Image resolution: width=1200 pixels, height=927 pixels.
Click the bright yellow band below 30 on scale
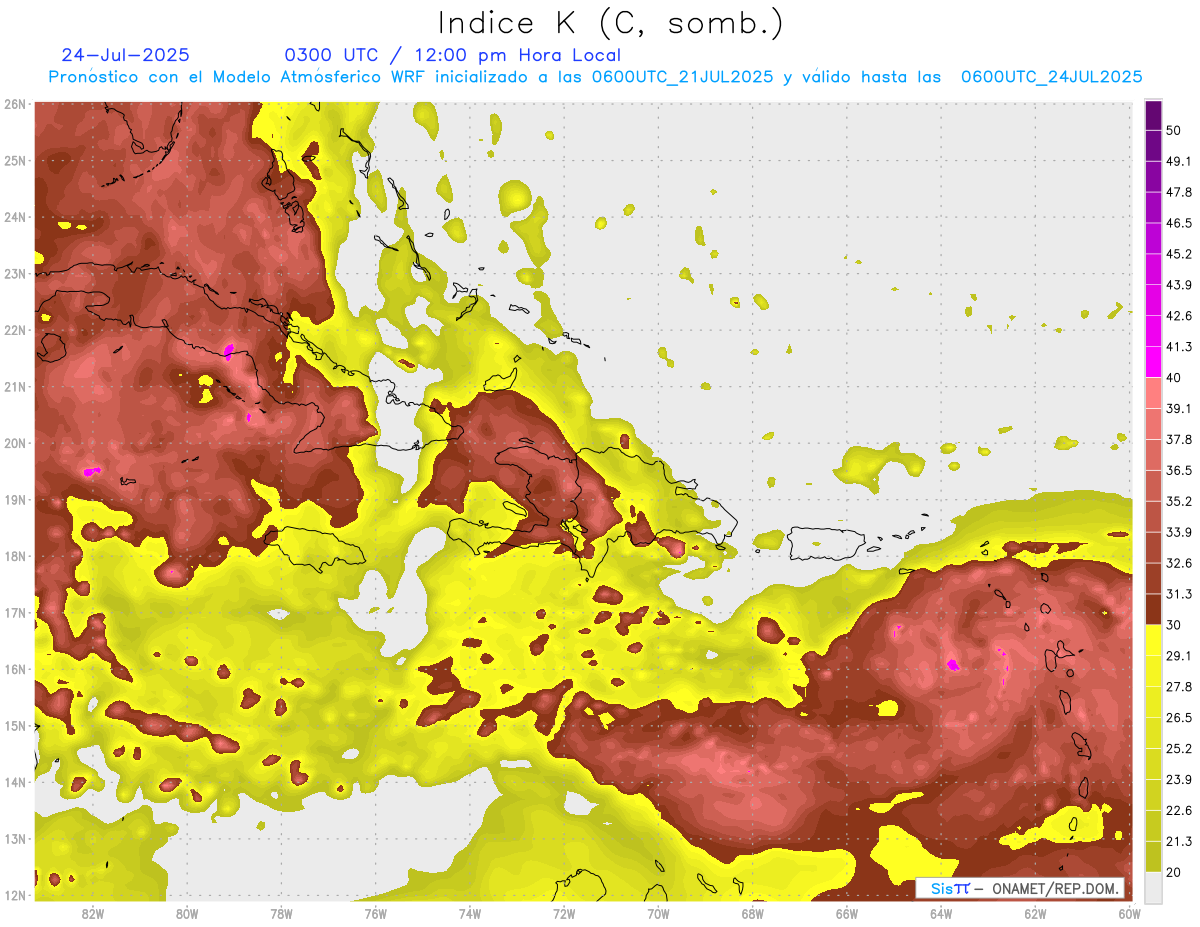click(x=1153, y=640)
